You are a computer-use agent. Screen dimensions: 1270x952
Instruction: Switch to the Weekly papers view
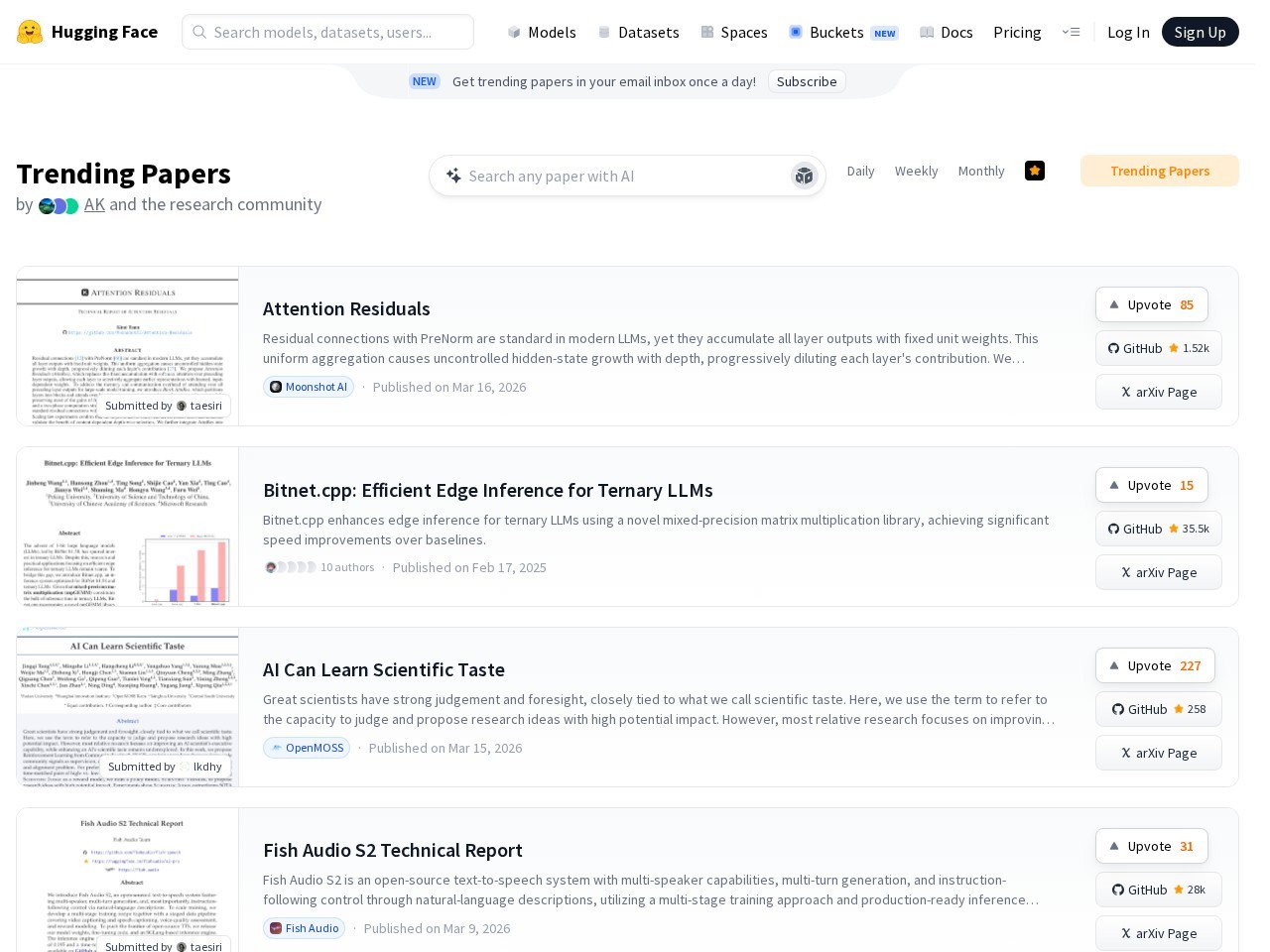click(916, 171)
